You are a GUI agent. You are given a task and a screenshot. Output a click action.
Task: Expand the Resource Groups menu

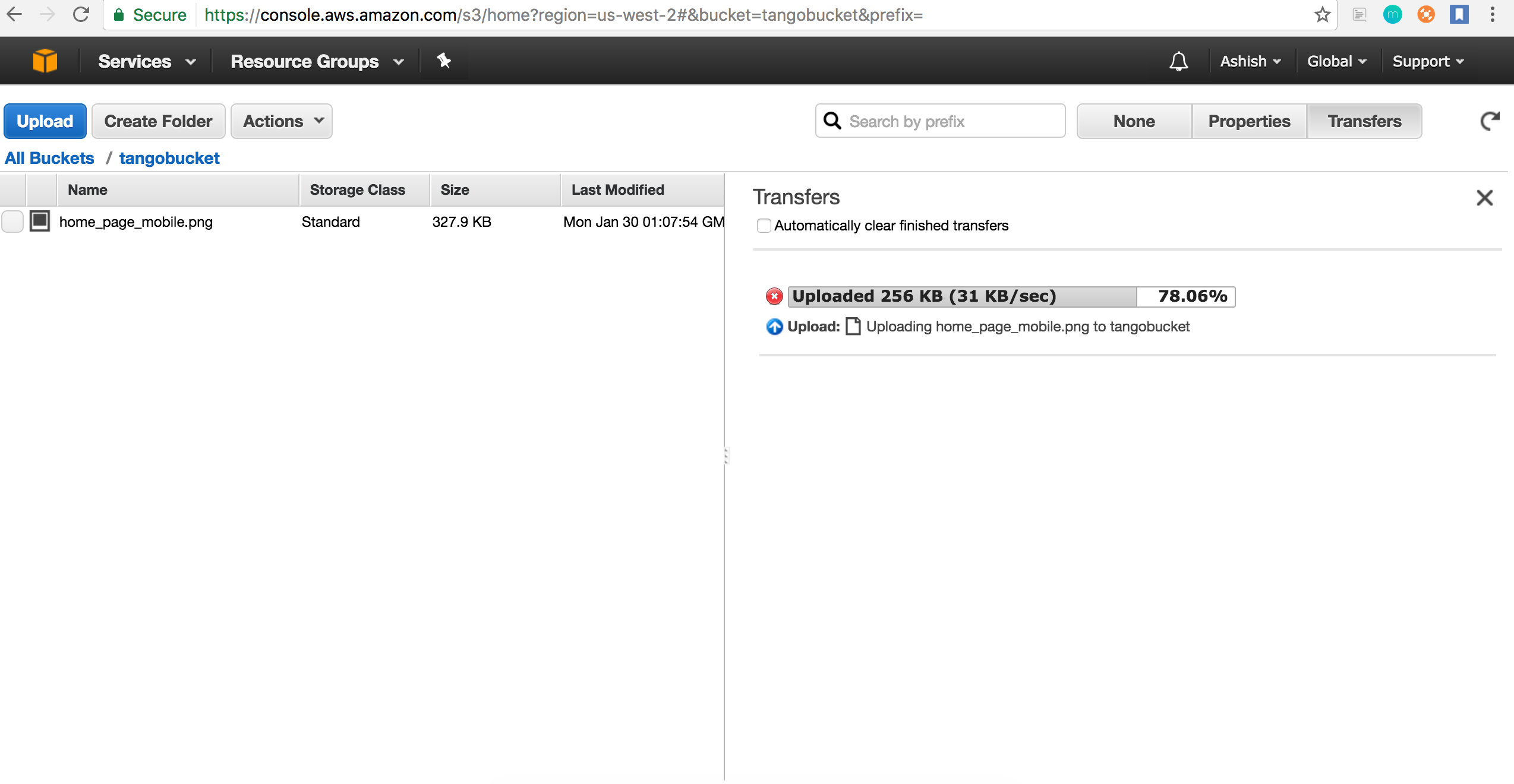coord(317,61)
